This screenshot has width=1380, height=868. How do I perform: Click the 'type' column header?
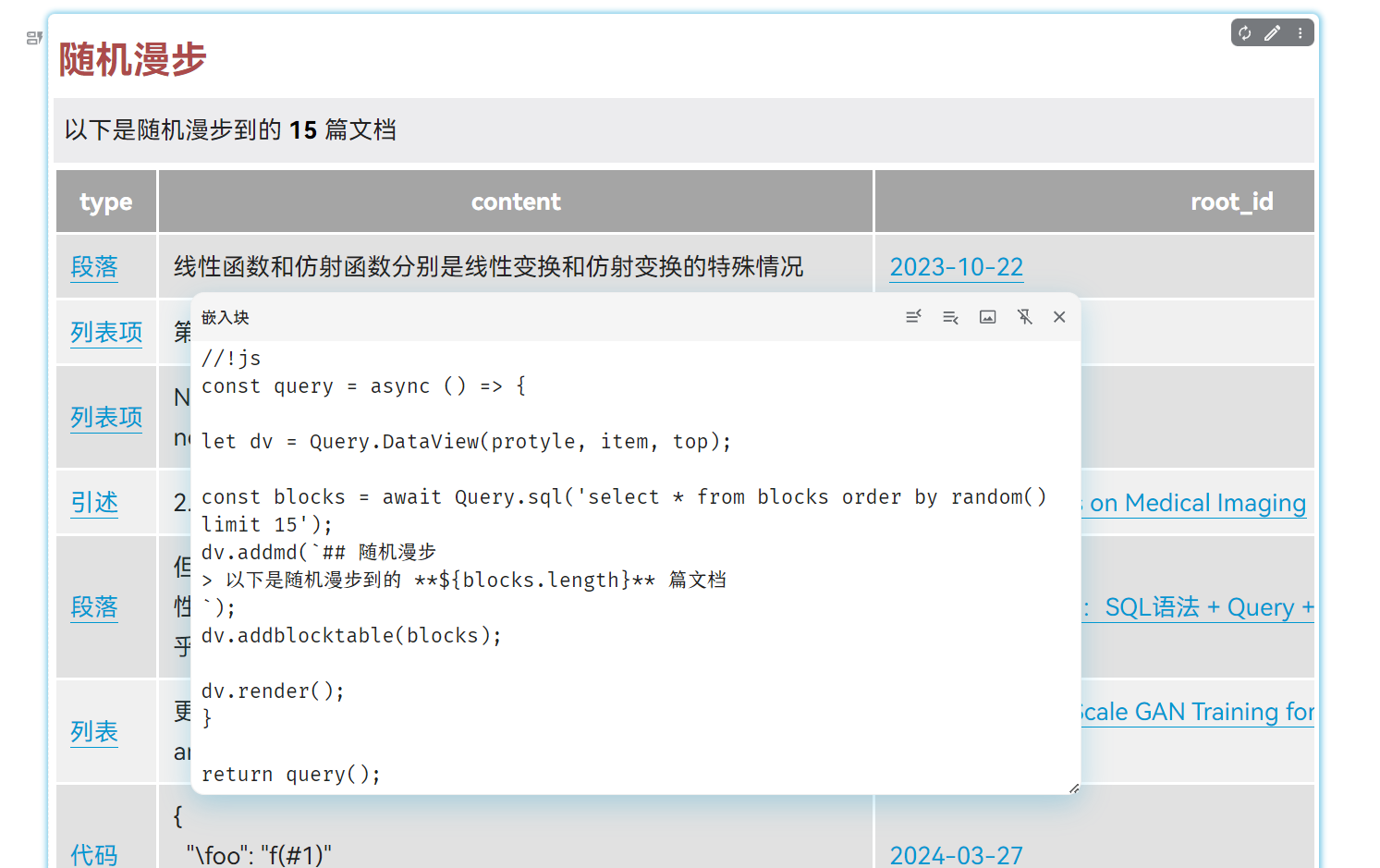click(x=106, y=202)
